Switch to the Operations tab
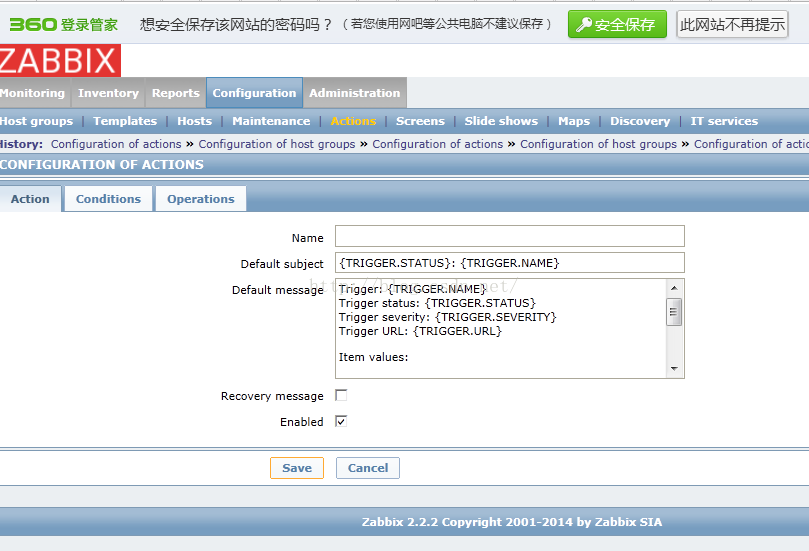 [201, 199]
